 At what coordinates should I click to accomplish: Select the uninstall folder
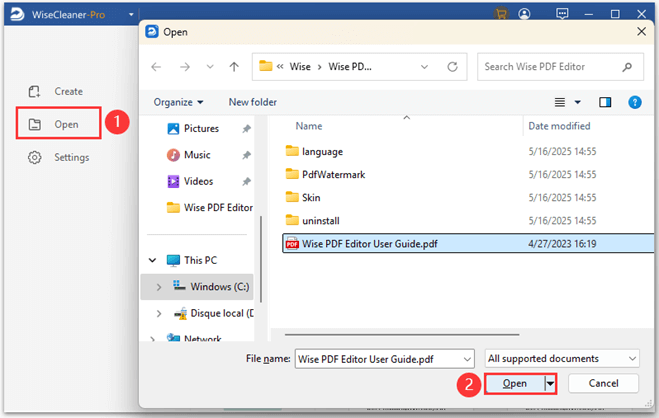tap(321, 221)
